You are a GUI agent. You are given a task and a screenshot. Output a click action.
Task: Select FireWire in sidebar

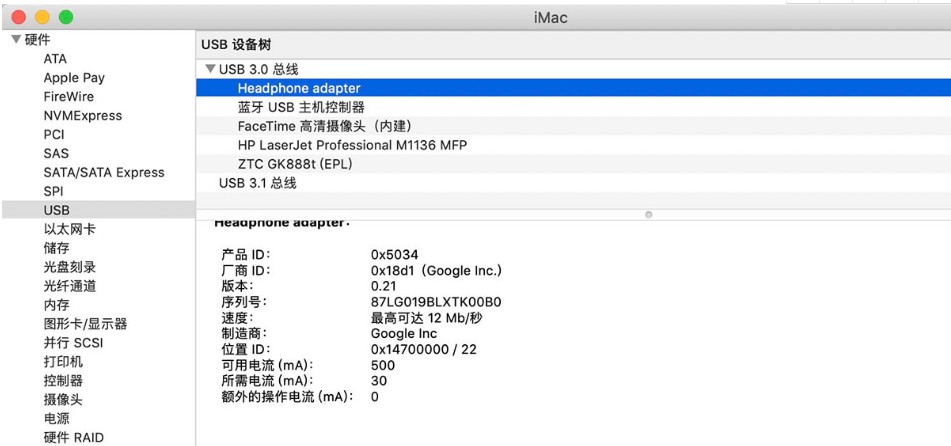point(69,97)
